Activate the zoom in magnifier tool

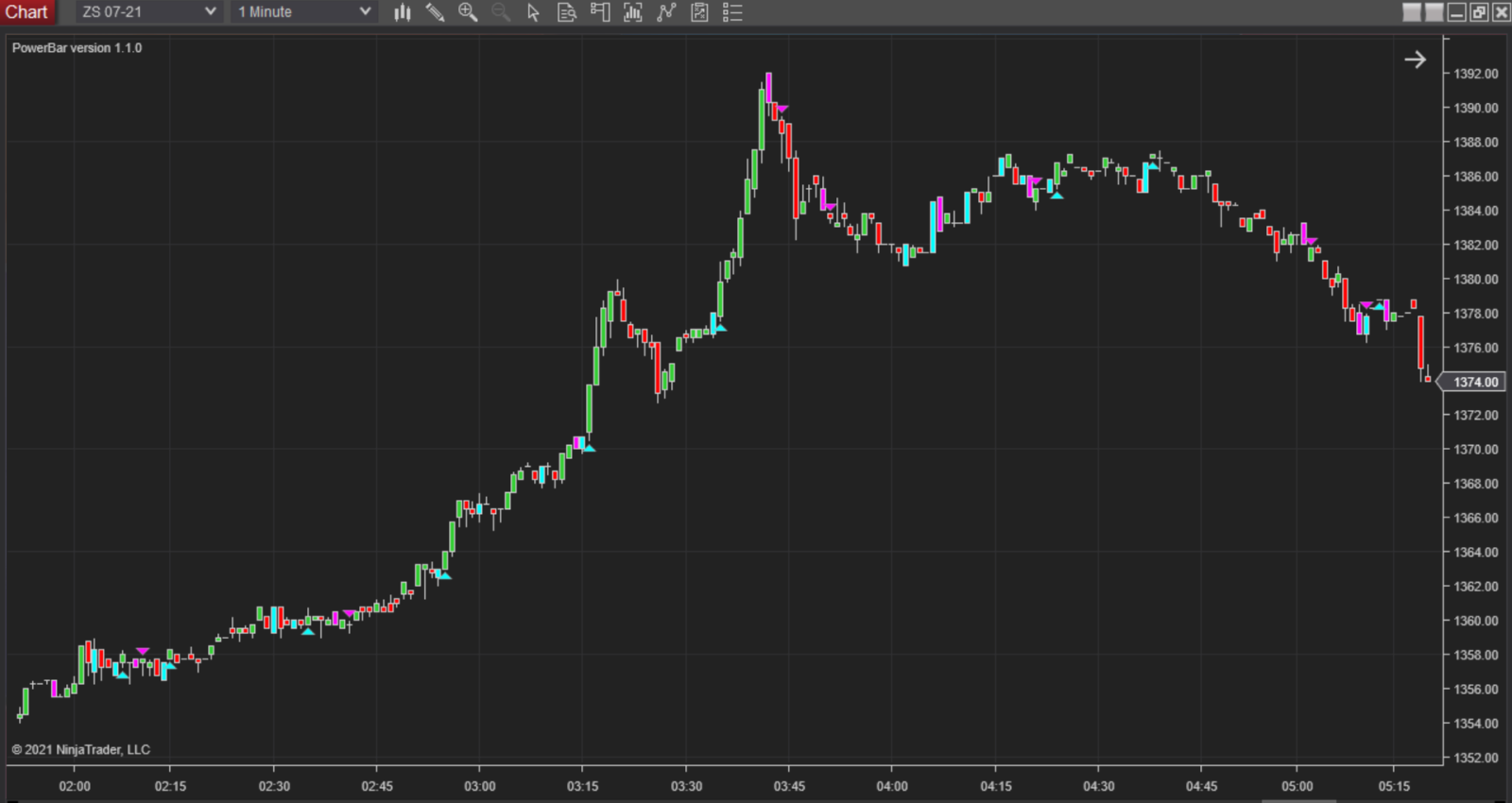pos(468,12)
